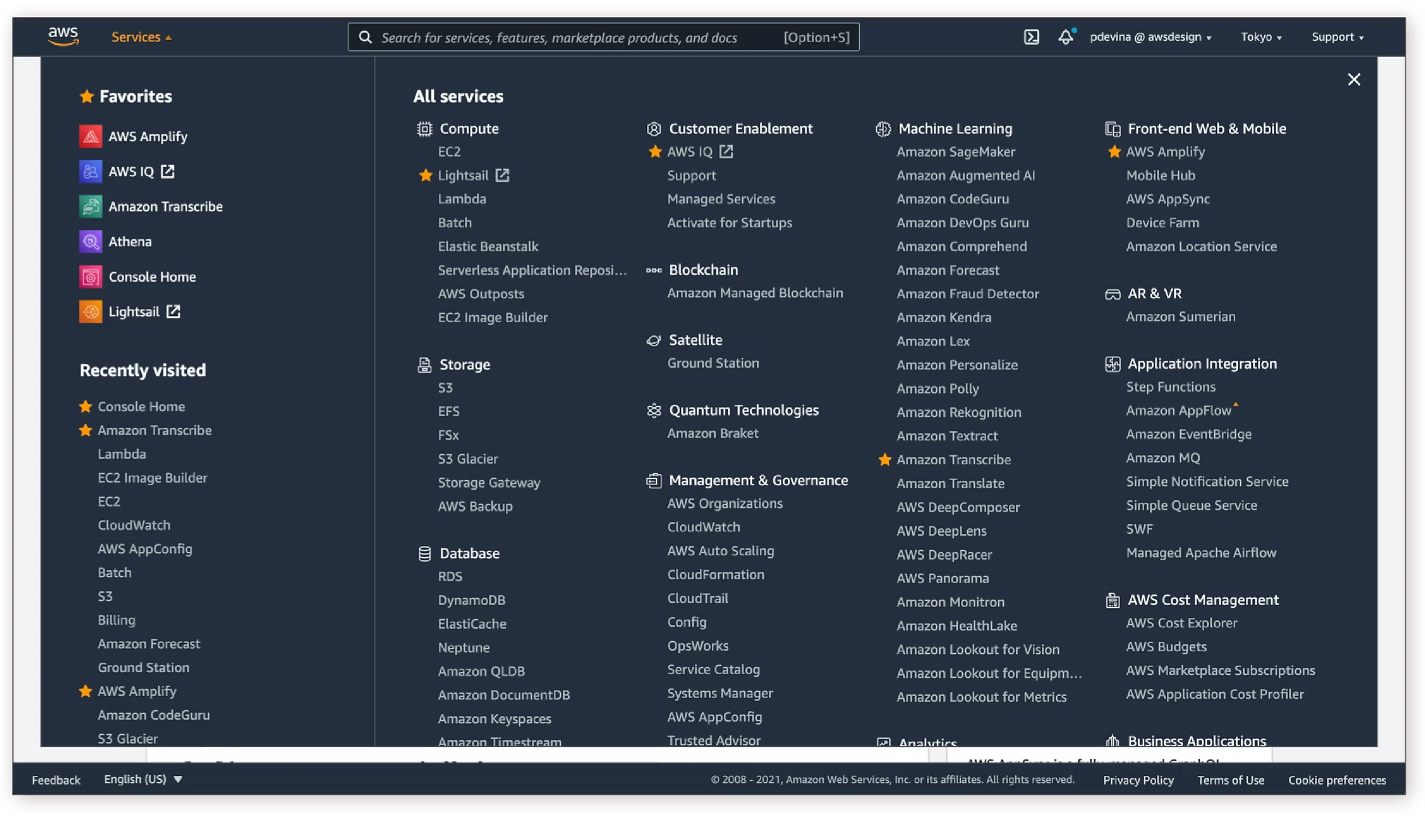Open the notifications bell icon
Image resolution: width=1425 pixels, height=818 pixels.
[x=1066, y=37]
